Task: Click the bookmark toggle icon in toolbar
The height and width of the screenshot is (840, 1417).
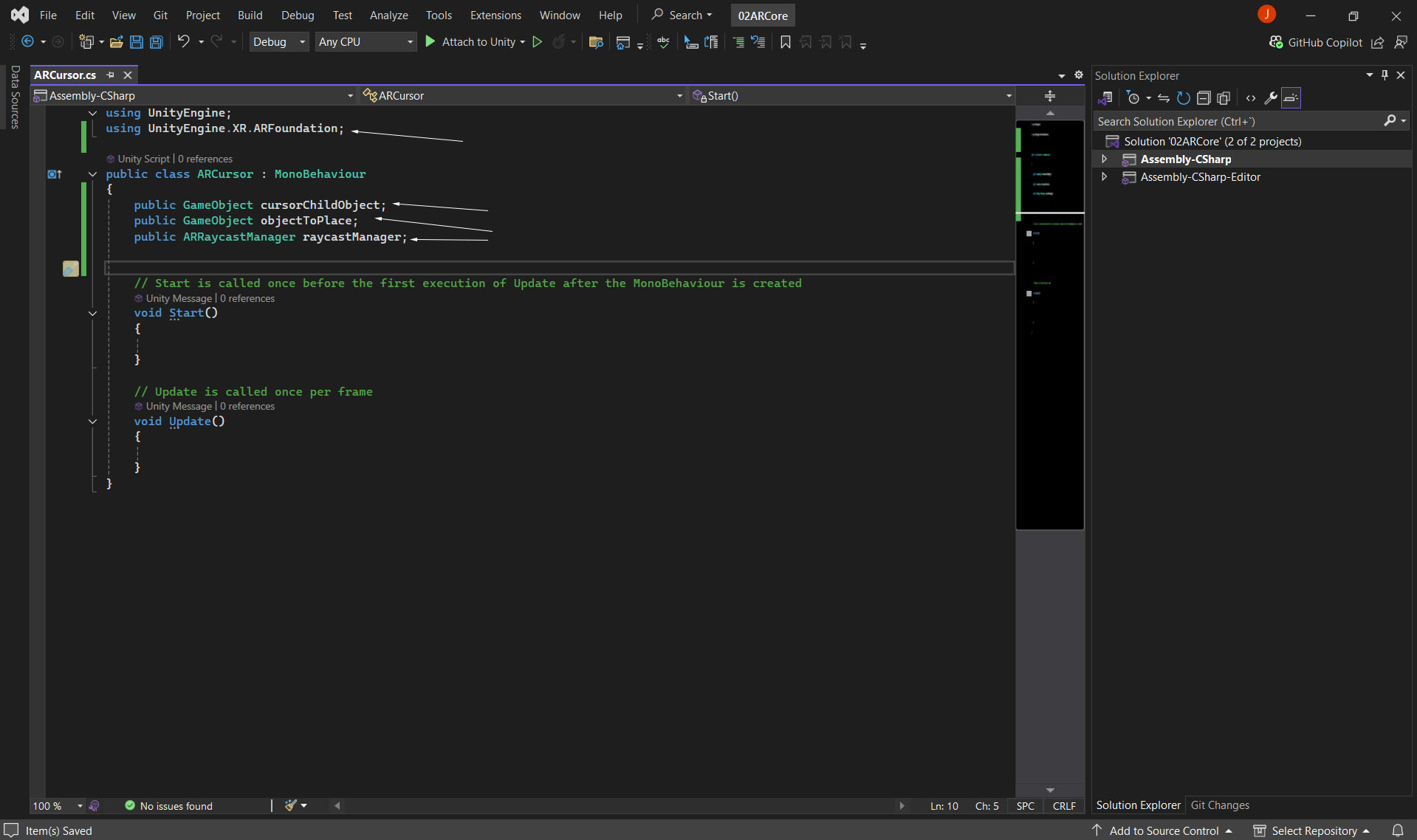Action: point(785,42)
